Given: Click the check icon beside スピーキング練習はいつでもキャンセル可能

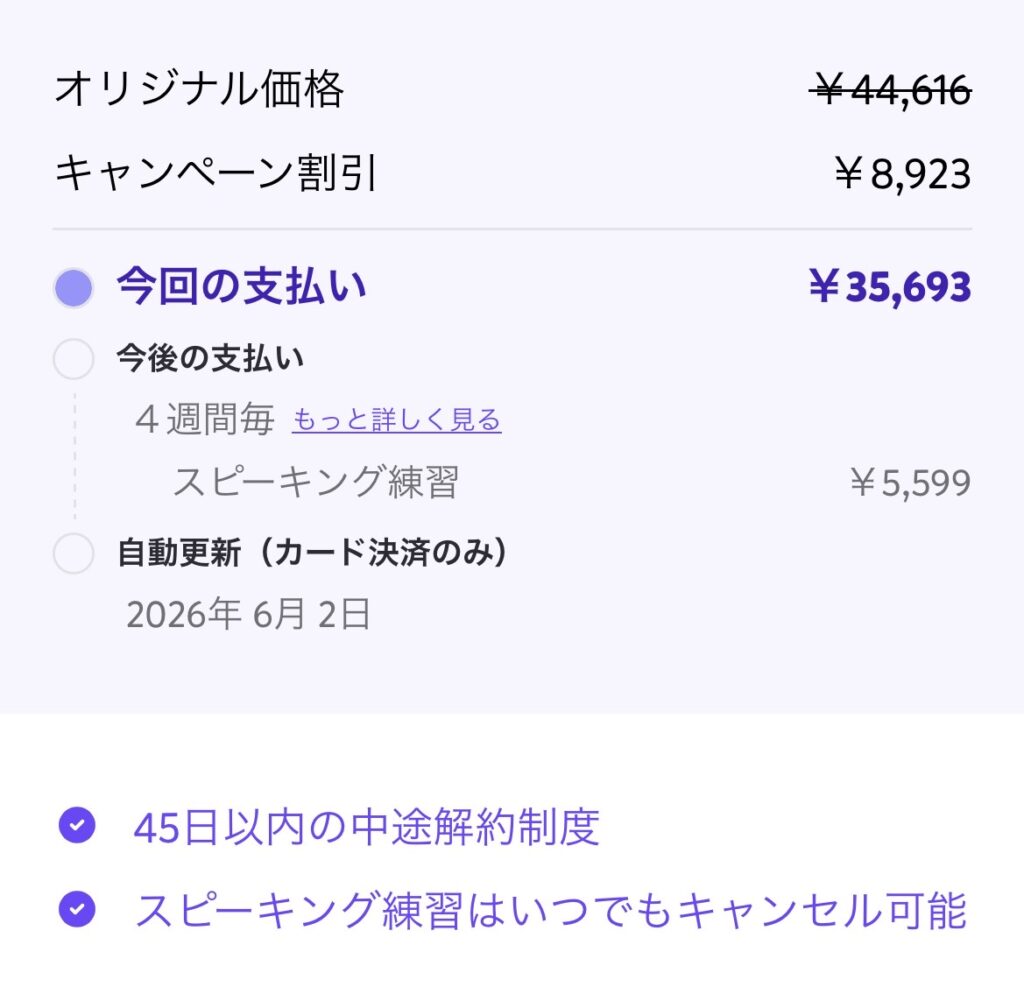Looking at the screenshot, I should [77, 910].
